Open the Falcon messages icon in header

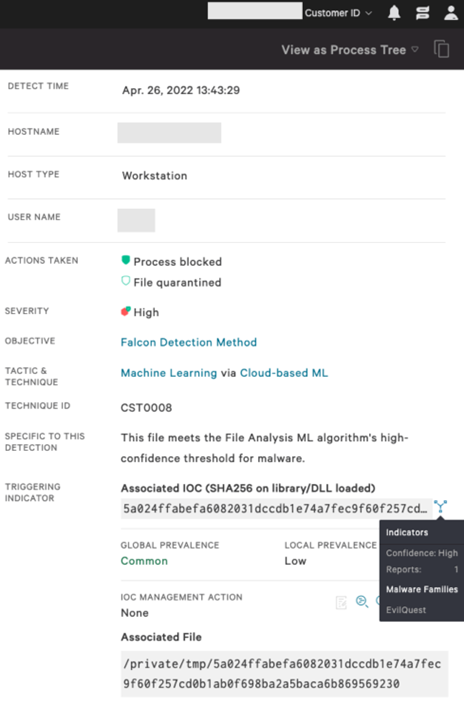423,13
